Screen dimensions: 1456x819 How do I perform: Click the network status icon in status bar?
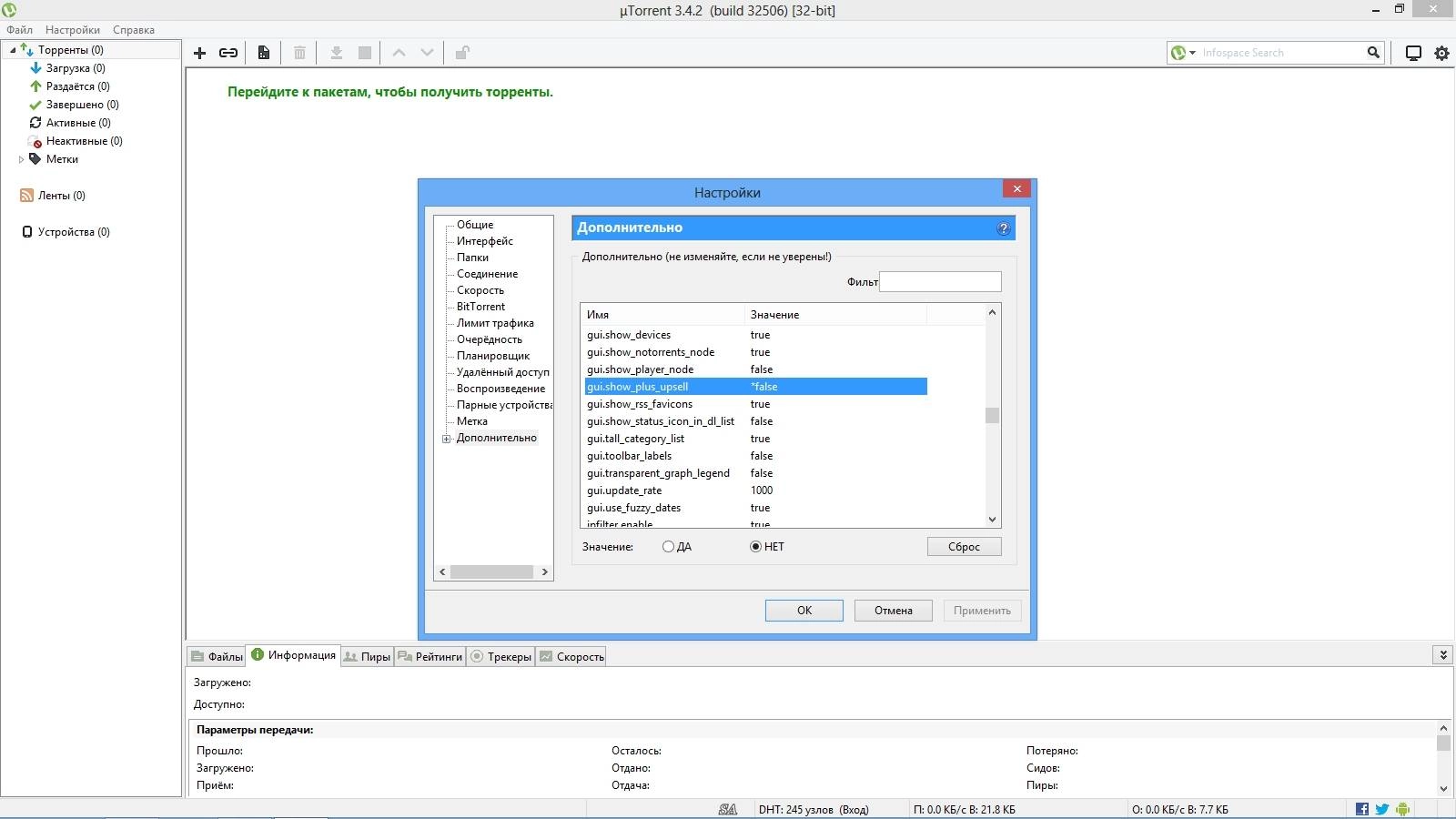pyautogui.click(x=728, y=809)
